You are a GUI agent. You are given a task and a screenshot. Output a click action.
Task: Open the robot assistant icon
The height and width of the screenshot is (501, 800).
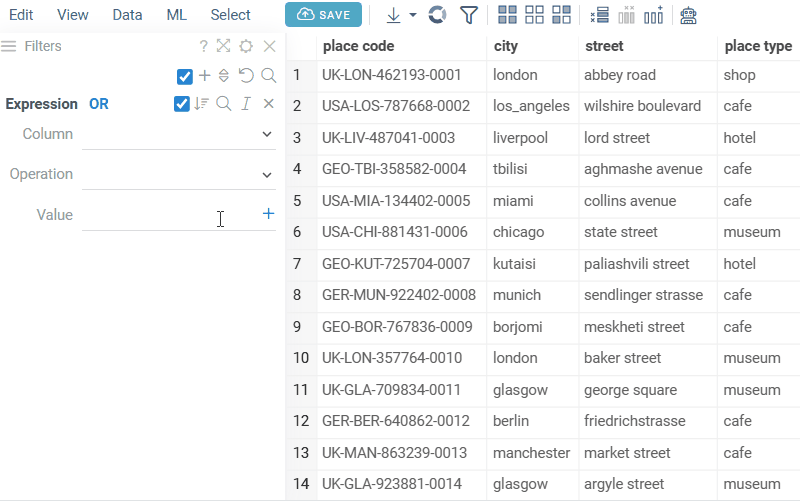688,15
